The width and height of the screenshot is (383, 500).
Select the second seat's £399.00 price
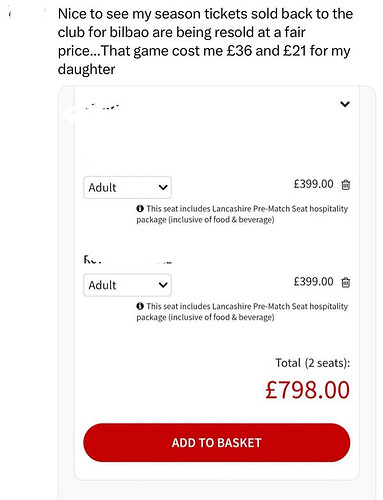(313, 282)
